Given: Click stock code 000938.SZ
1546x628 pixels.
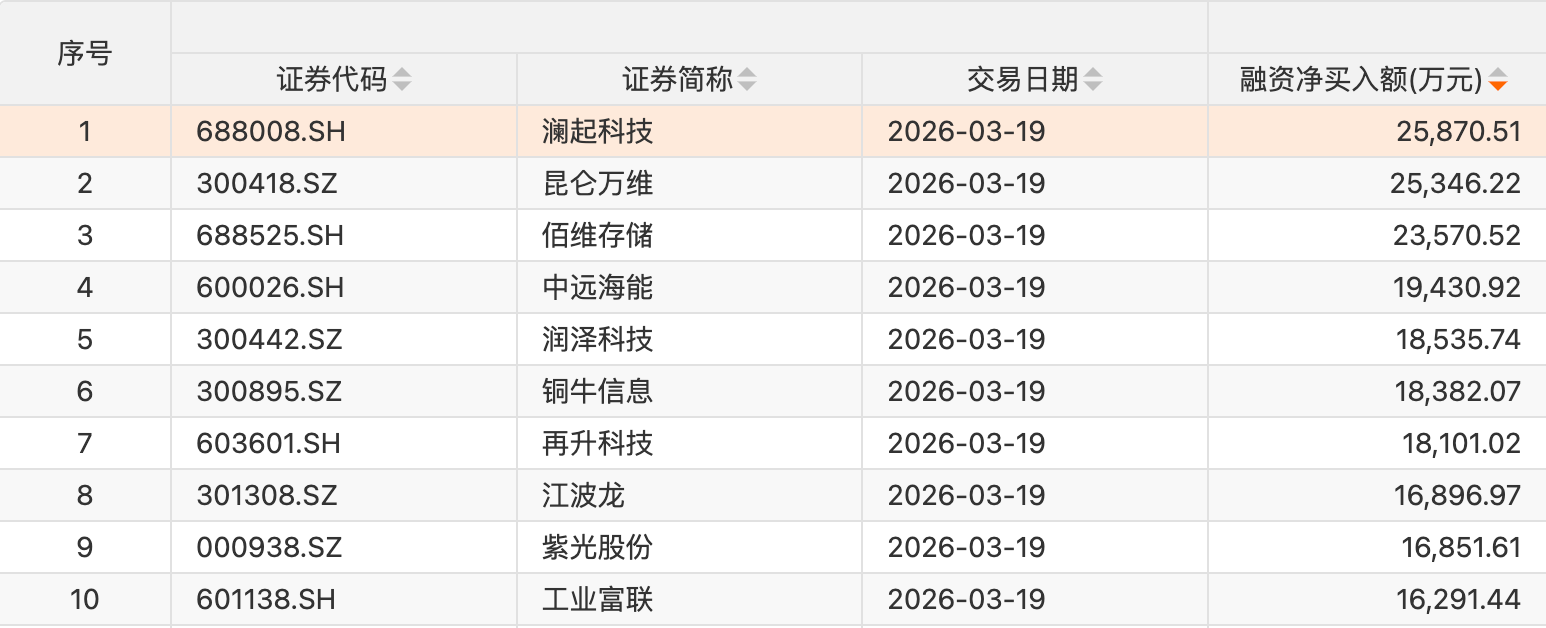Looking at the screenshot, I should [270, 547].
